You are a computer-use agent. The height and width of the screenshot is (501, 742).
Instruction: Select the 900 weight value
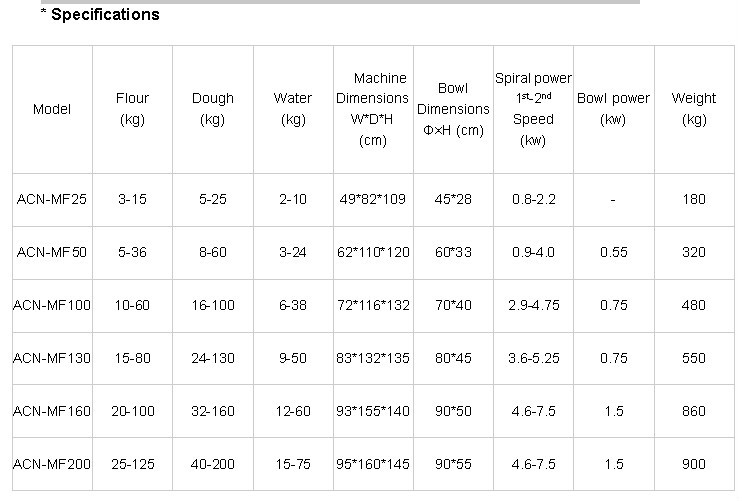click(693, 464)
